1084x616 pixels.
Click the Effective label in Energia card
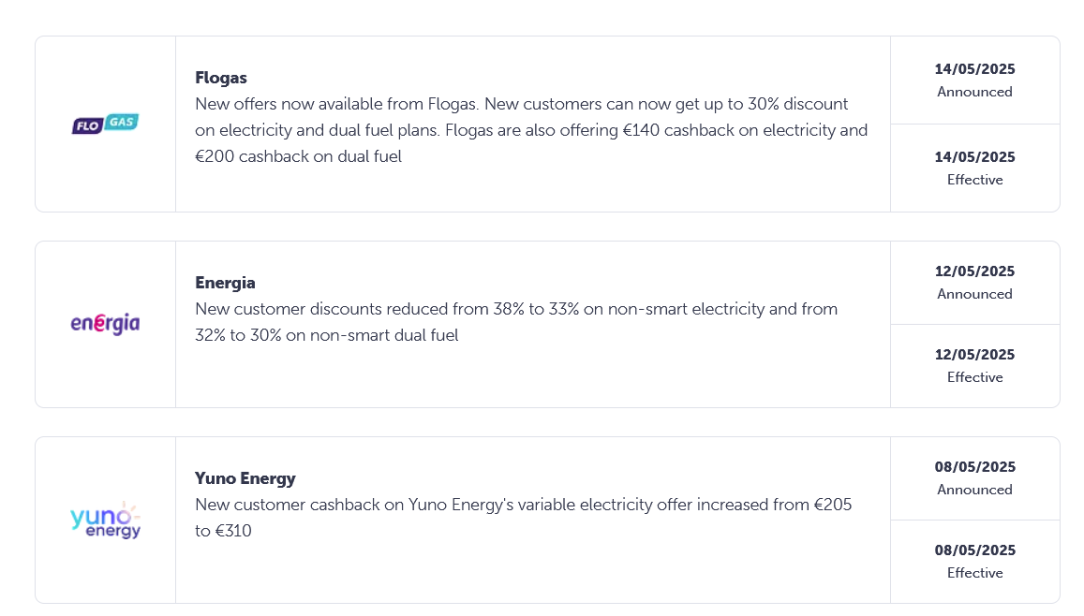(x=975, y=377)
